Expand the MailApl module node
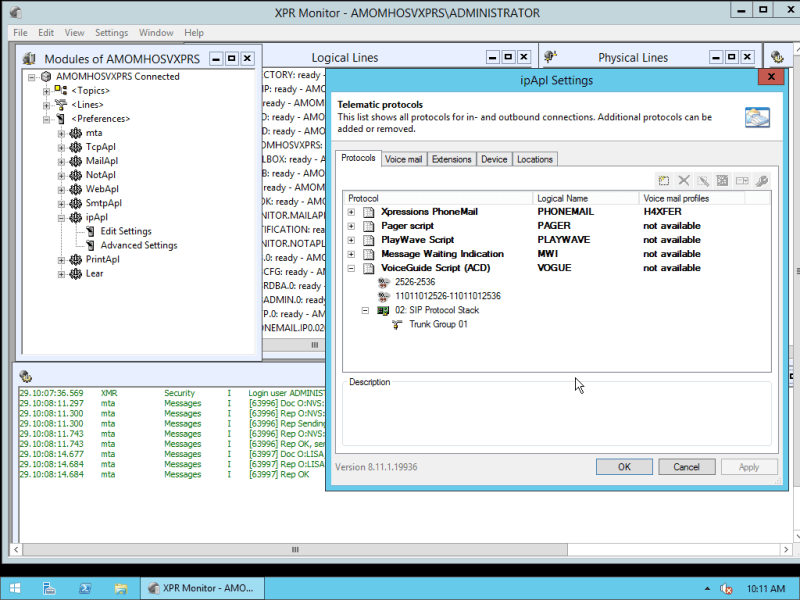 pos(61,161)
